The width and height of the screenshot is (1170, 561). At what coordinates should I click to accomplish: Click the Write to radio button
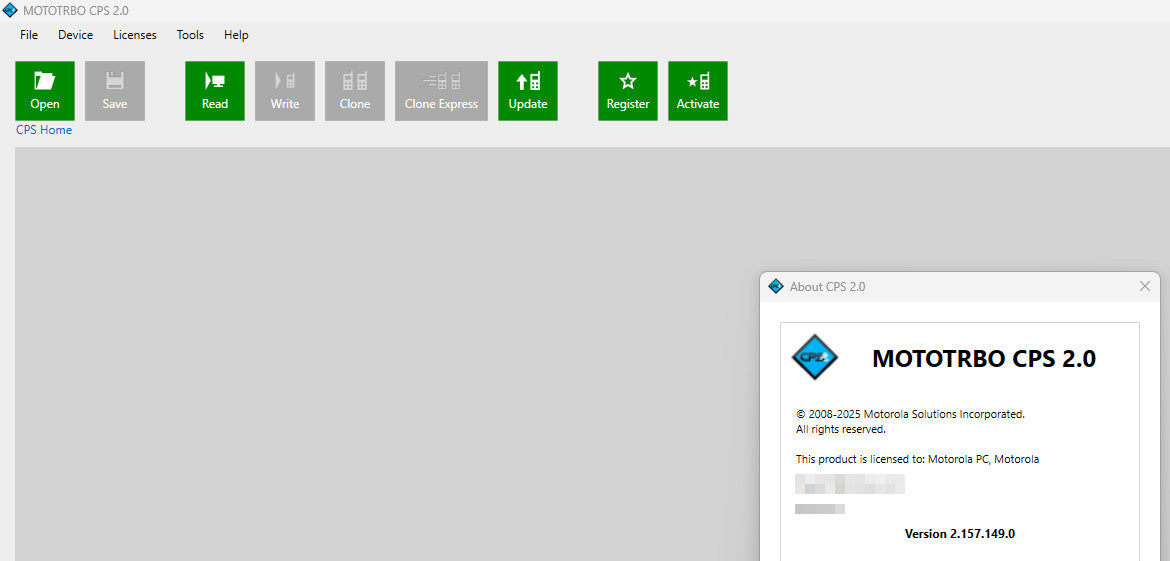pyautogui.click(x=285, y=91)
